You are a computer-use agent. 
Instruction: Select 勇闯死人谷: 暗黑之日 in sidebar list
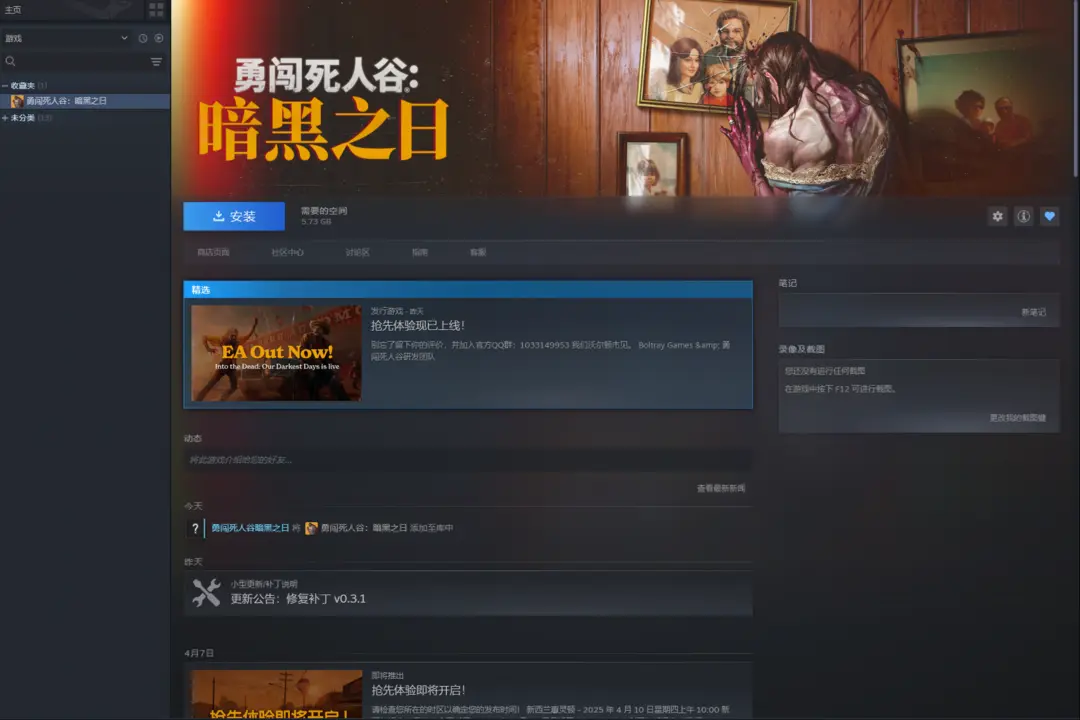[x=85, y=101]
